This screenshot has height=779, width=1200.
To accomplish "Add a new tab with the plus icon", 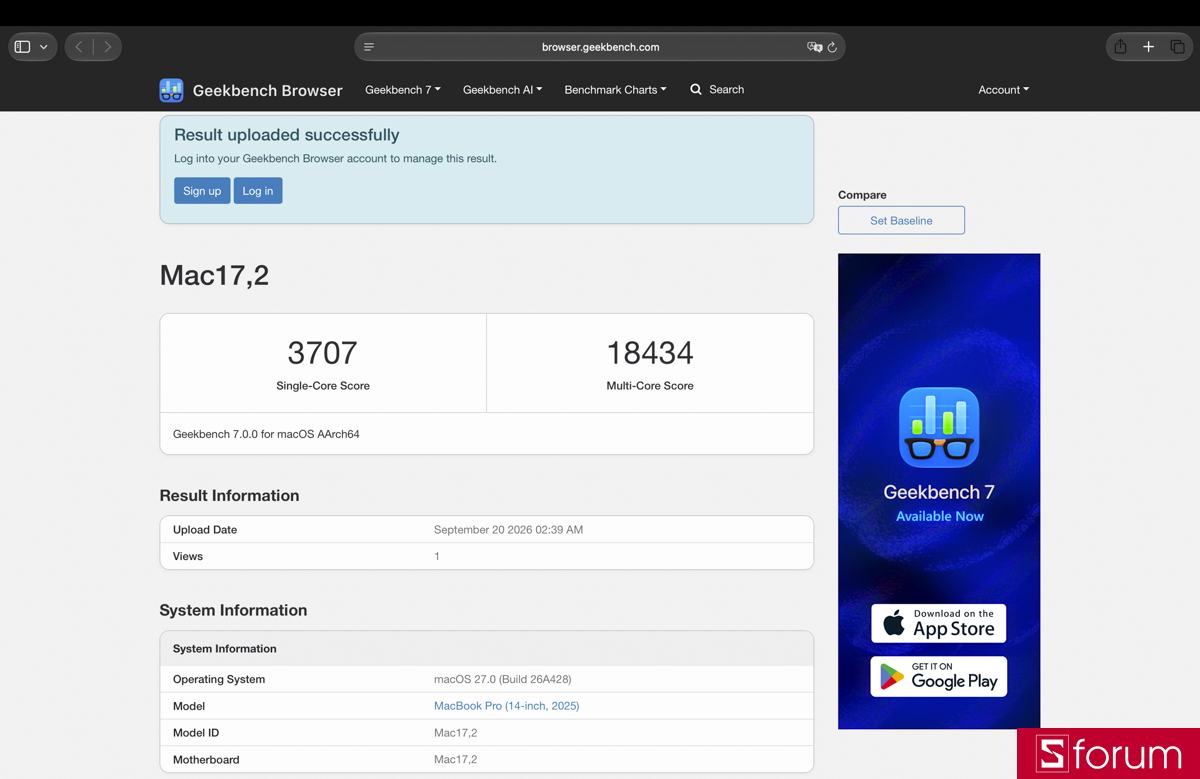I will point(1149,47).
